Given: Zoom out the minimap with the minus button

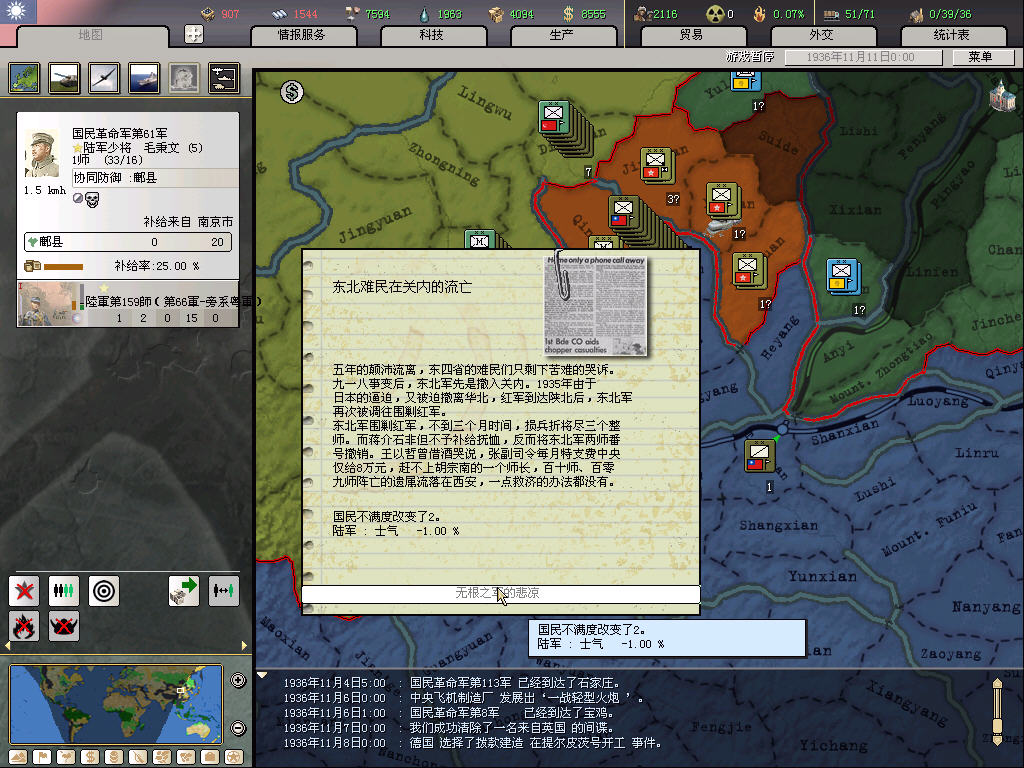Looking at the screenshot, I should click(x=238, y=728).
